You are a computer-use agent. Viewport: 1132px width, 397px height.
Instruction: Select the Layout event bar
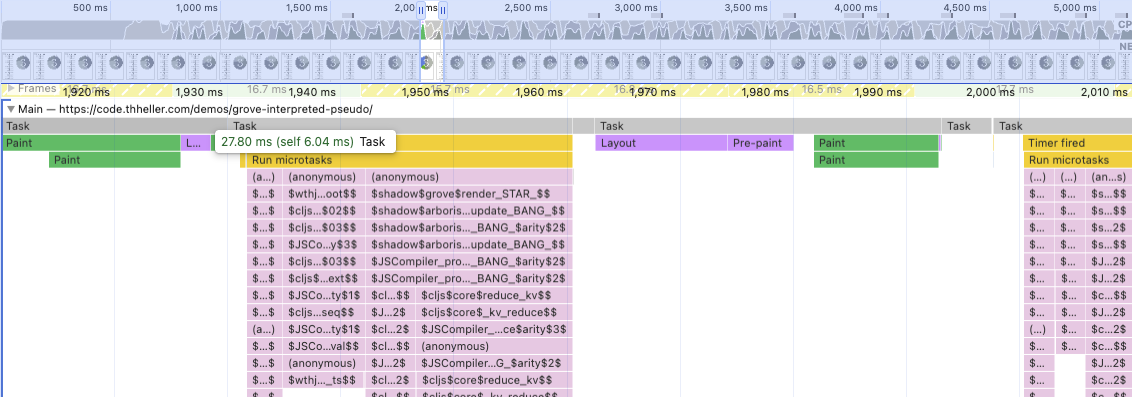click(661, 143)
